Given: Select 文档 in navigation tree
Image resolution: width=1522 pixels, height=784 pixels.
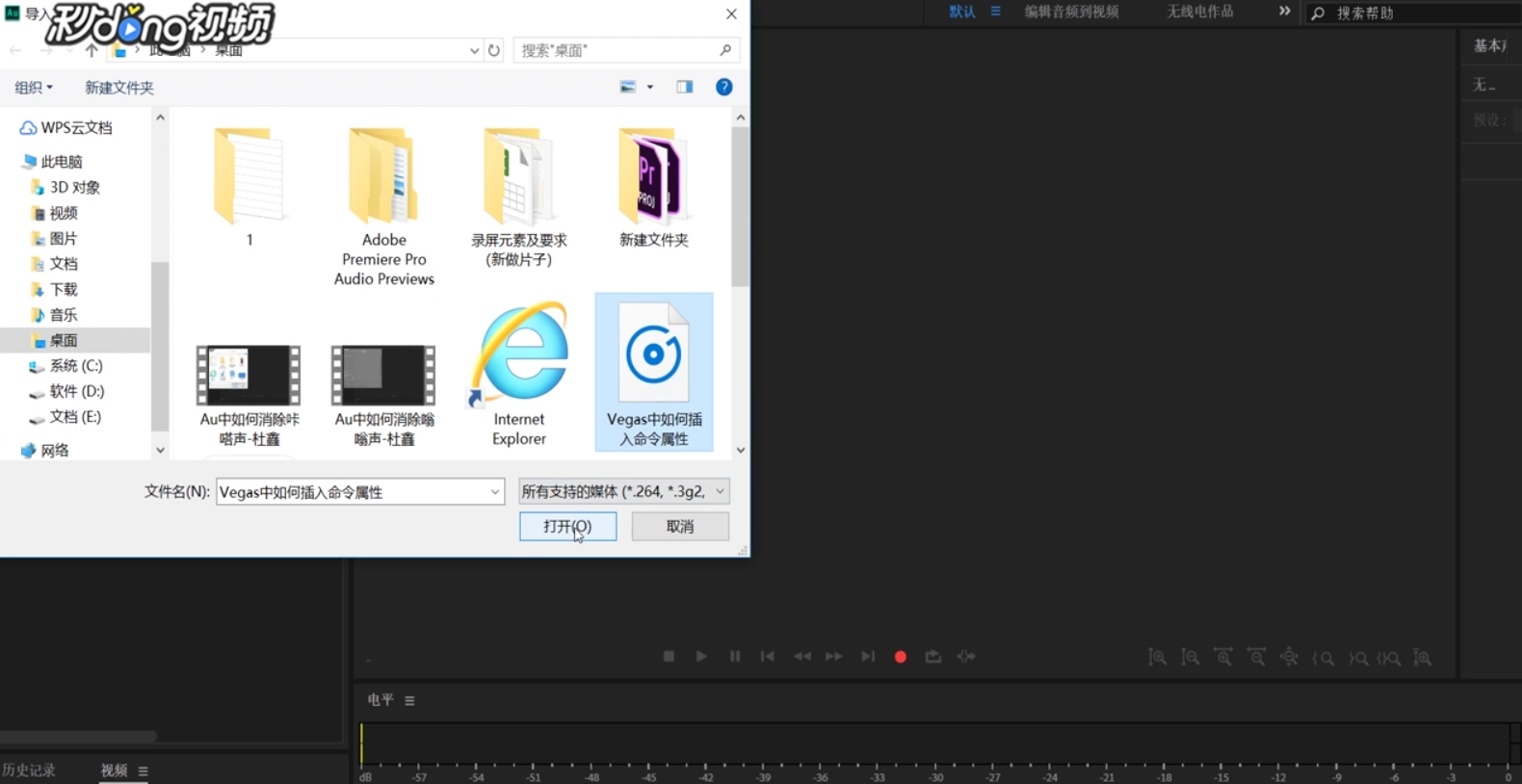Looking at the screenshot, I should 54,264.
